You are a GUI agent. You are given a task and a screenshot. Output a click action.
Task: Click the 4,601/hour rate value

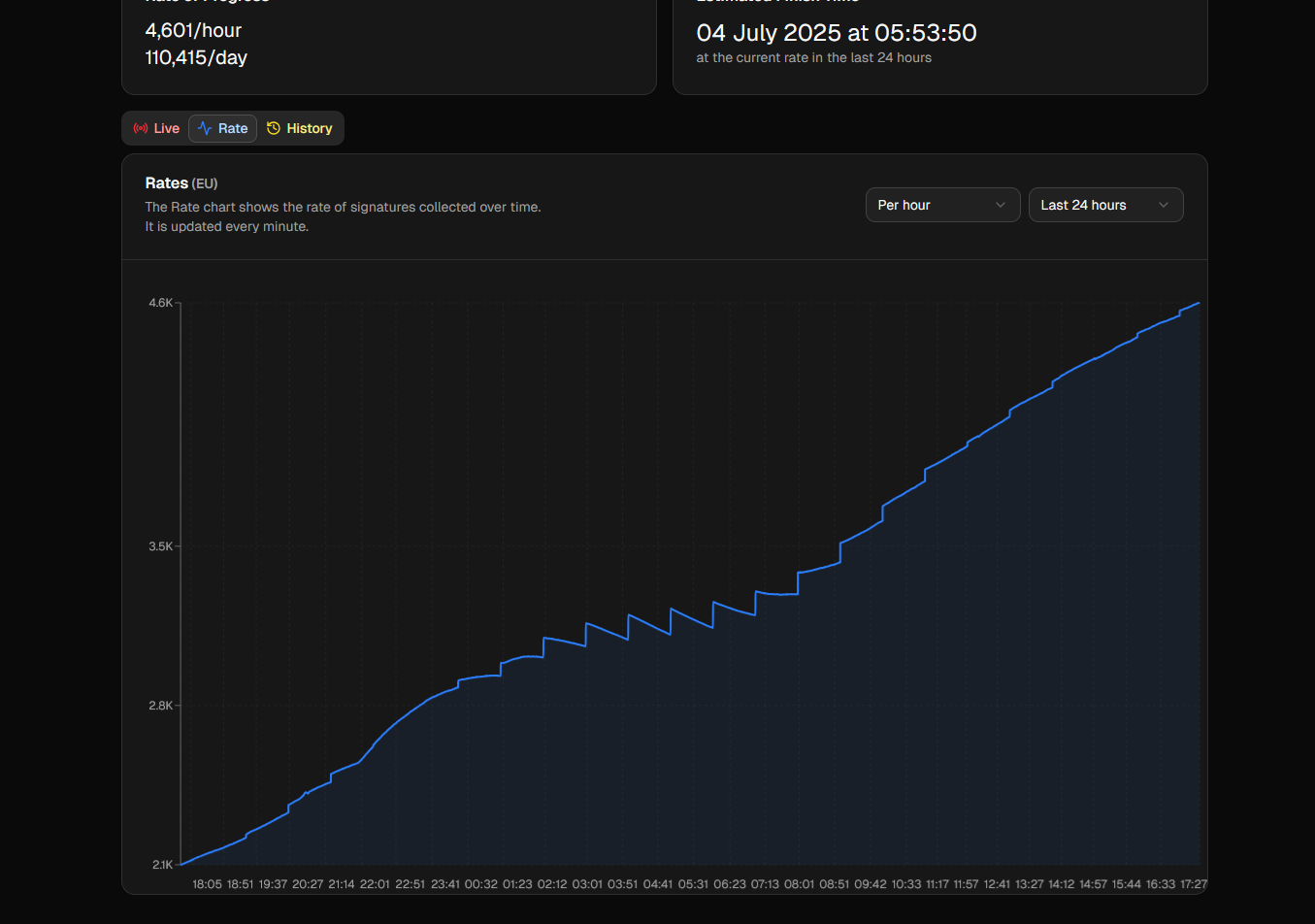pyautogui.click(x=193, y=30)
